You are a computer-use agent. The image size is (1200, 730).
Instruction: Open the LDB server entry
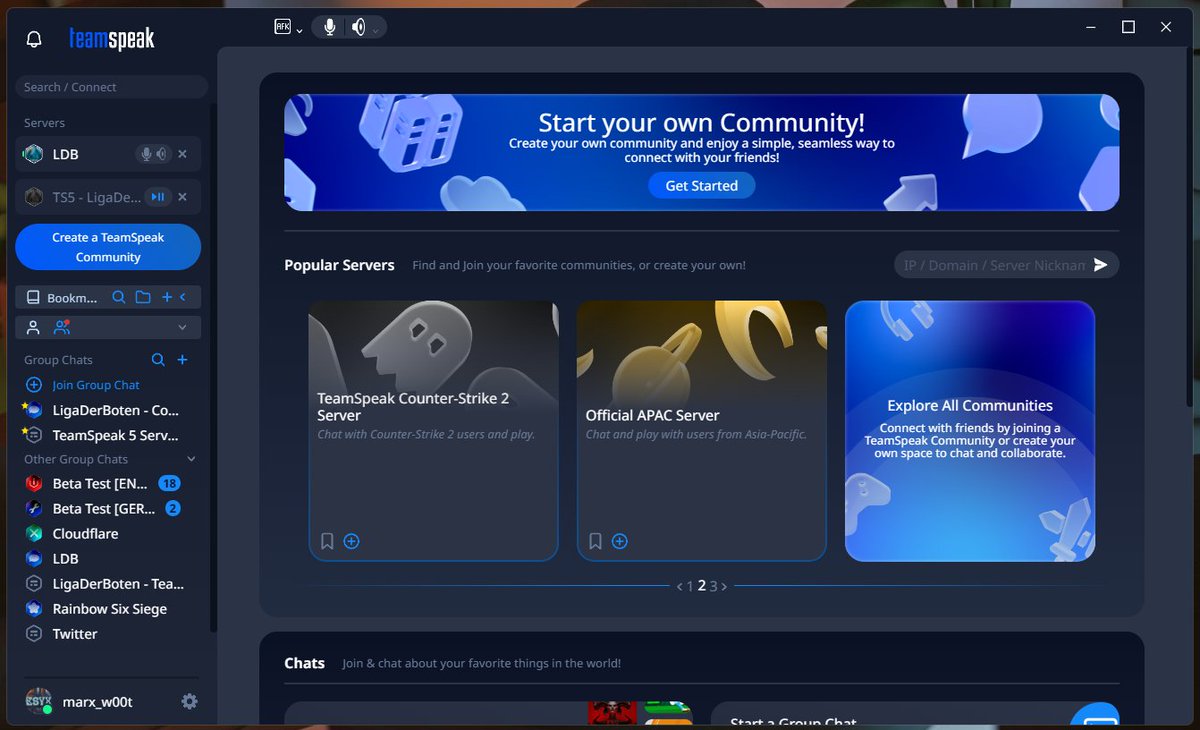pos(108,154)
